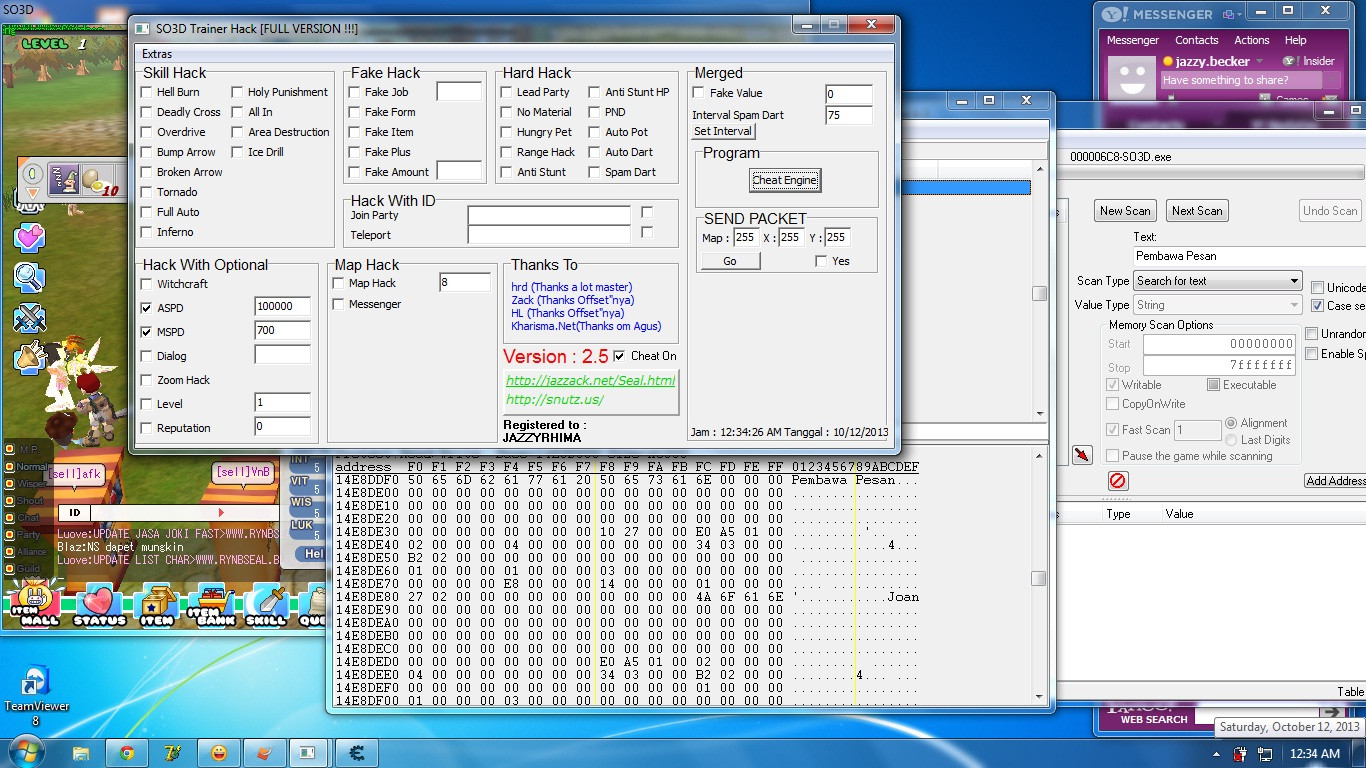Enable the Map Hack checkbox

(338, 284)
